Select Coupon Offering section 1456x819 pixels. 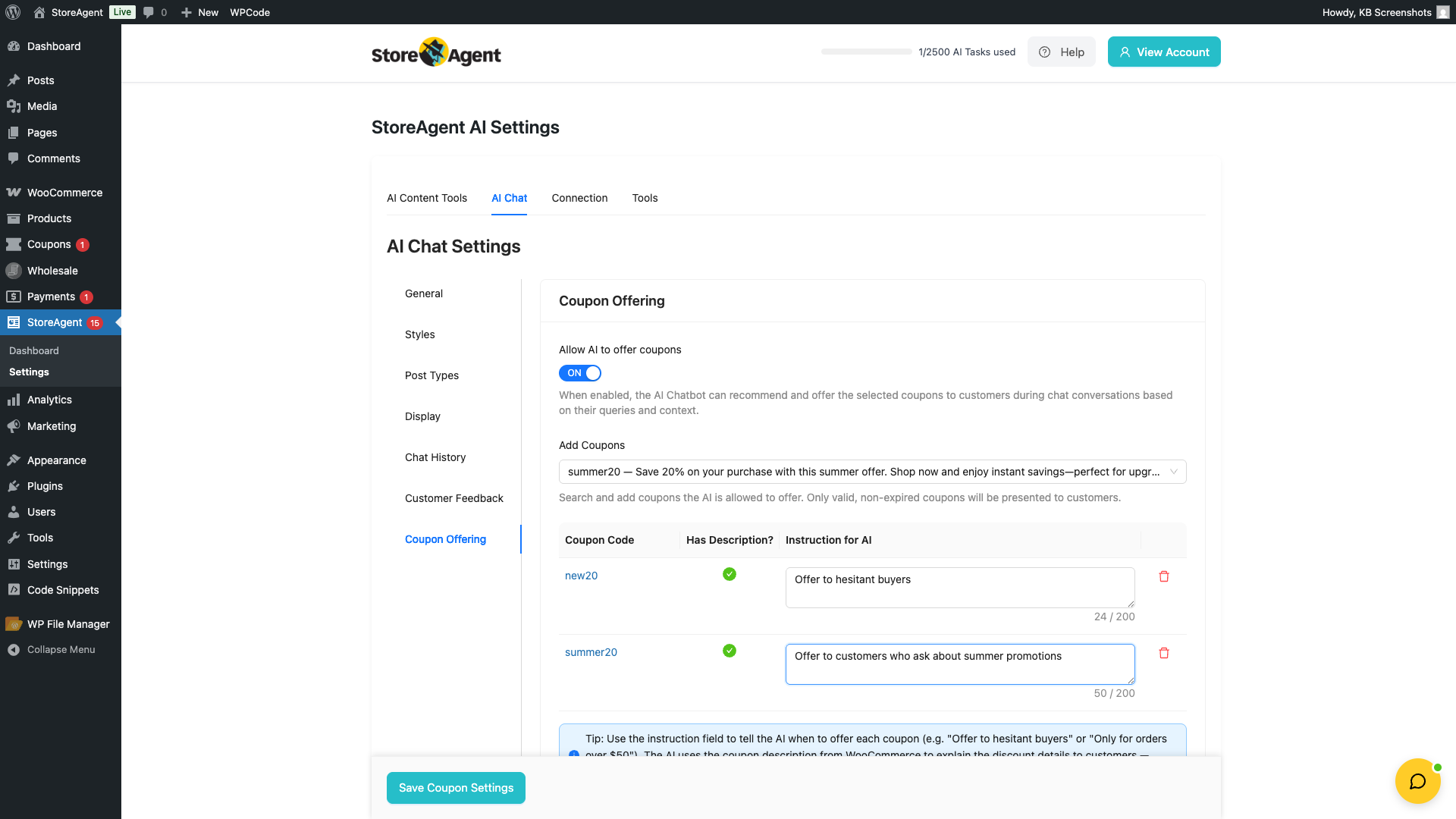(x=445, y=539)
